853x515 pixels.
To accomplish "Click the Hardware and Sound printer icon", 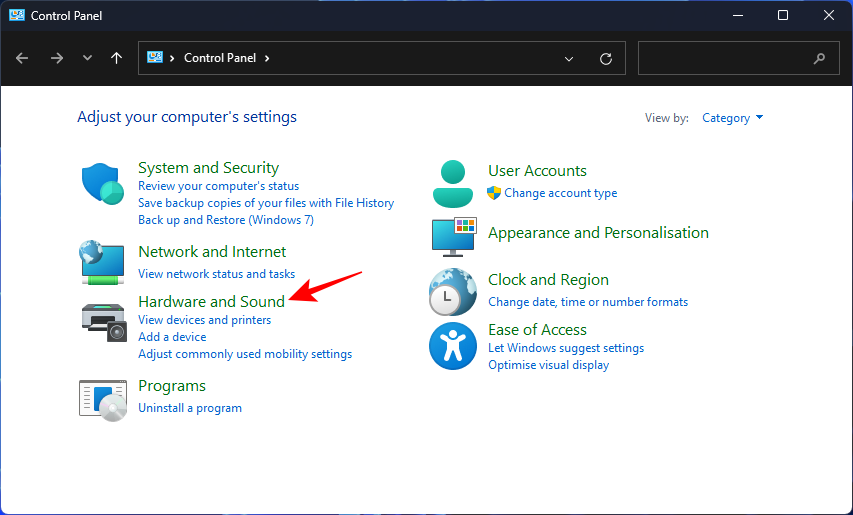I will [x=102, y=319].
